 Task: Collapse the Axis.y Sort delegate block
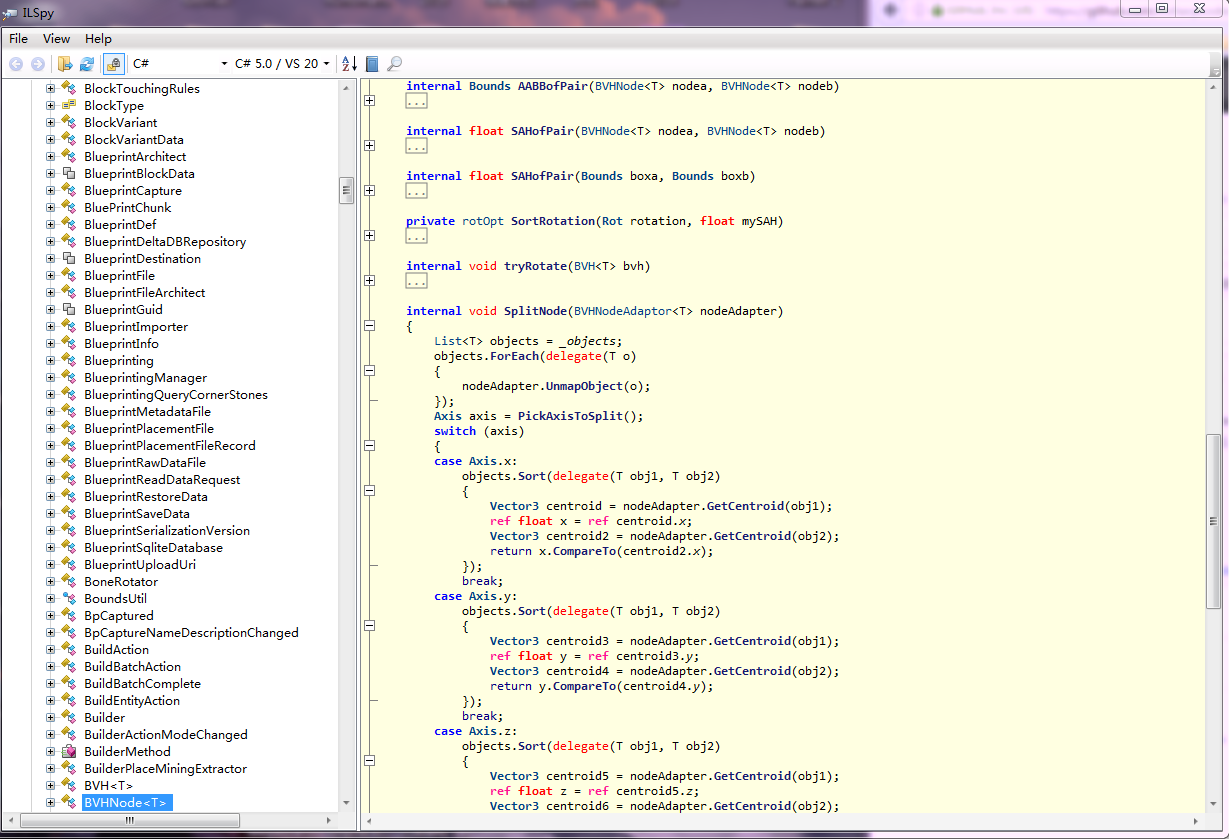coord(370,626)
